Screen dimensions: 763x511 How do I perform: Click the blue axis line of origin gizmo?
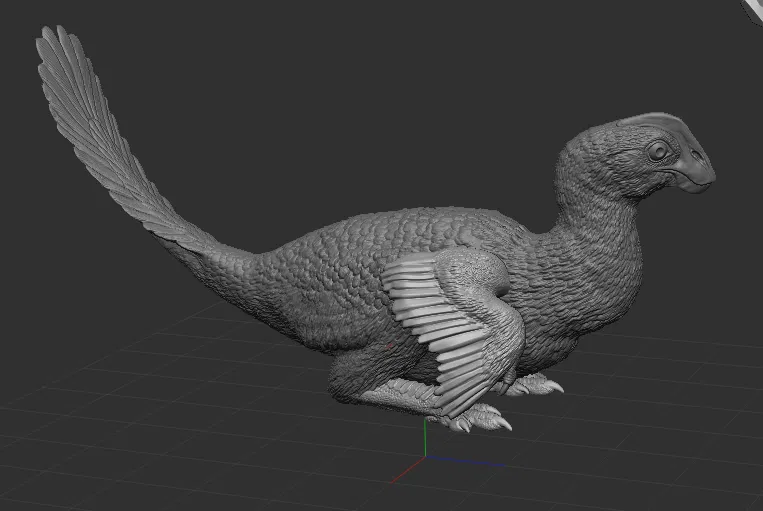[465, 461]
